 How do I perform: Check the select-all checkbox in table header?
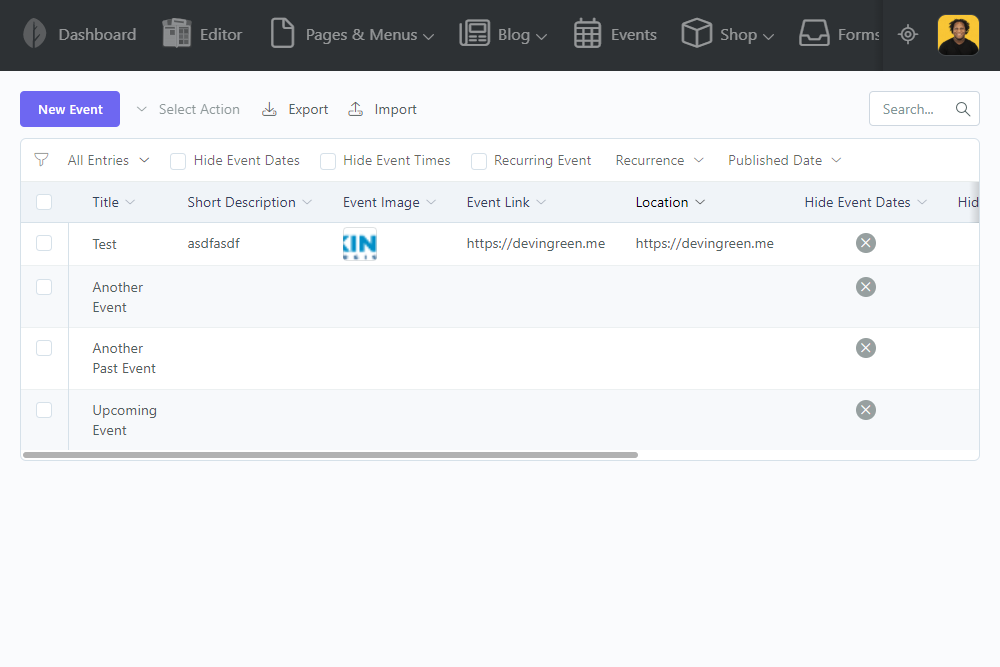(x=44, y=202)
